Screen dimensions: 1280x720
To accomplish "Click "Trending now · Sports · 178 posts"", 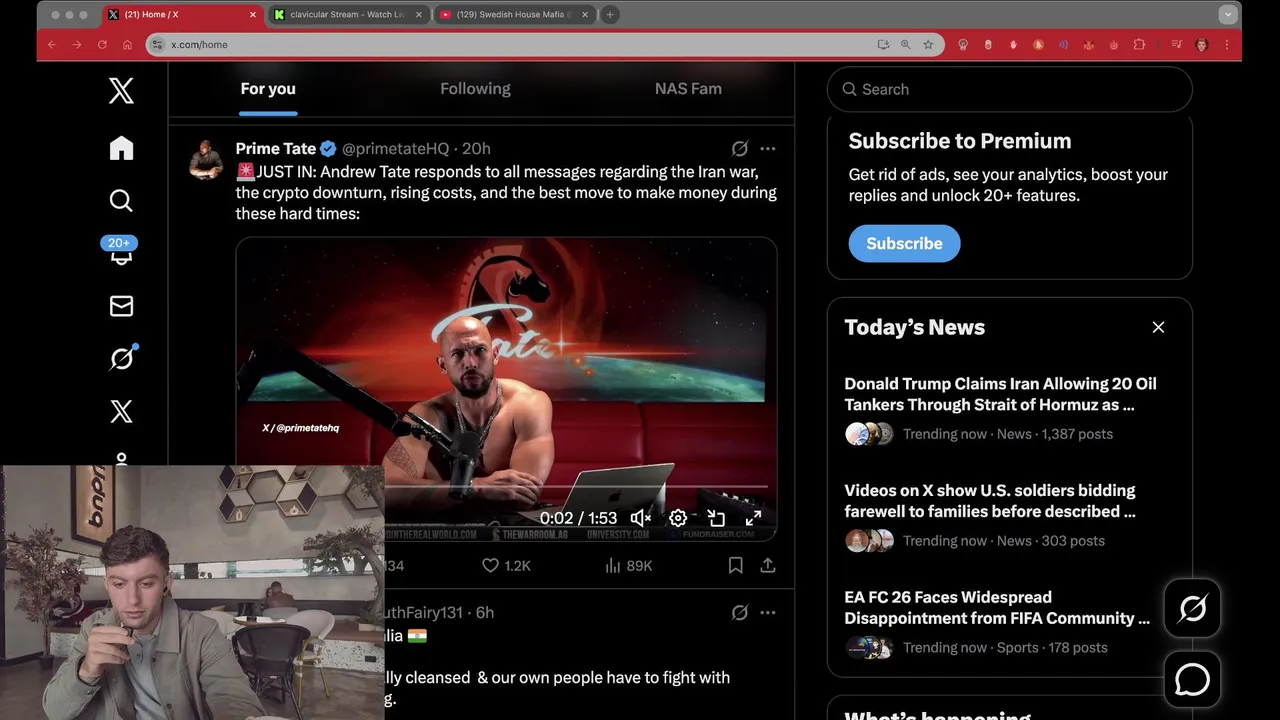I will pyautogui.click(x=1005, y=647).
